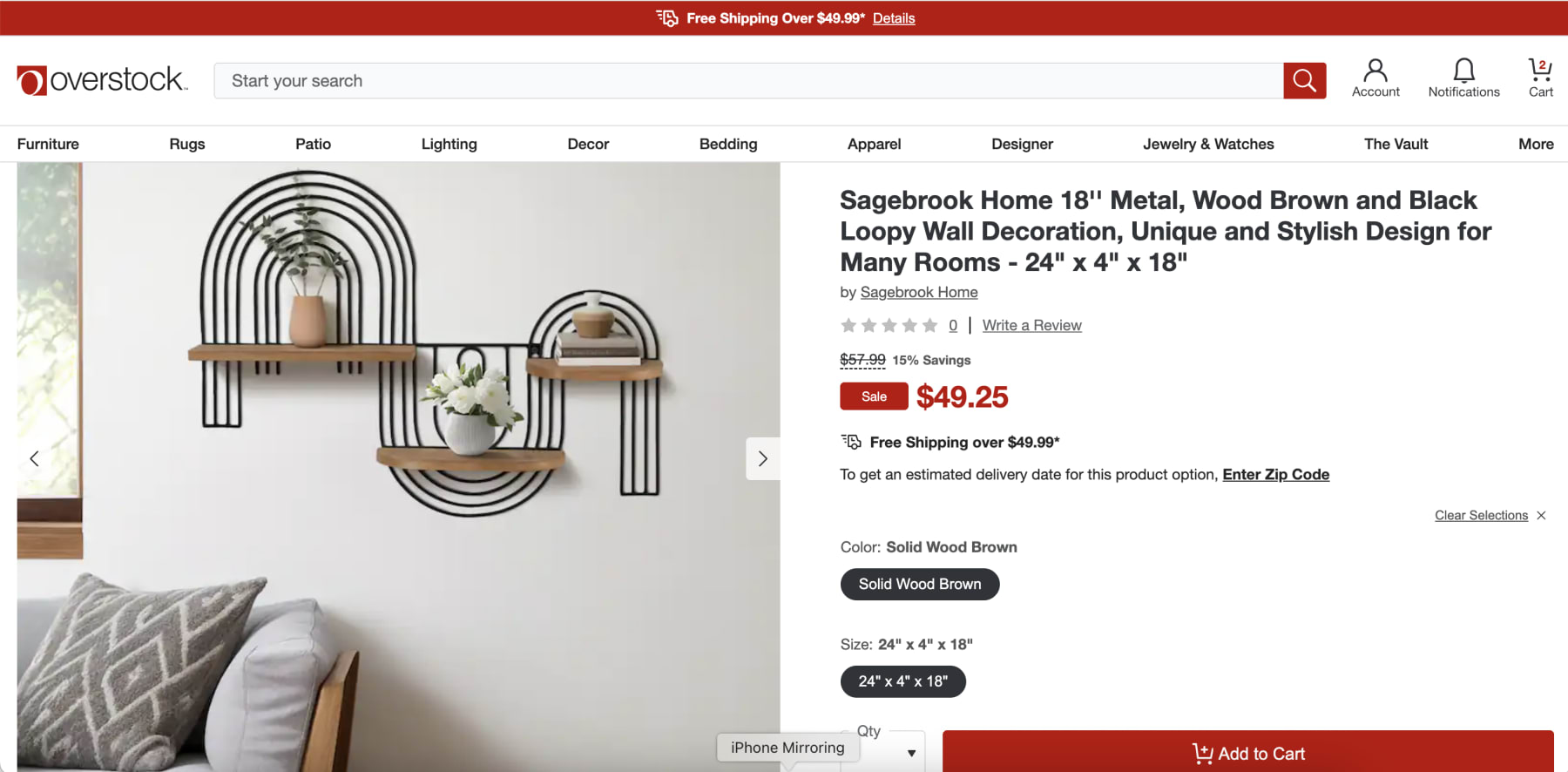Click the search magnifier icon
This screenshot has width=1568, height=772.
1303,80
